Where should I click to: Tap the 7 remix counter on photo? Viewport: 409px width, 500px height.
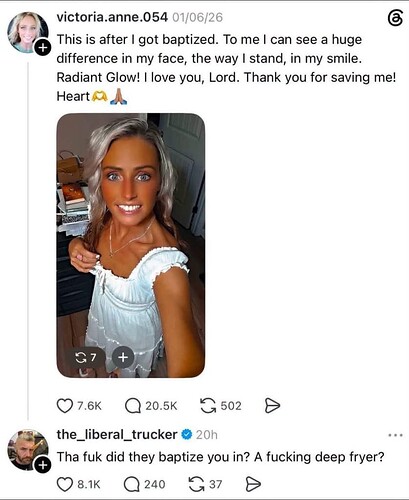[86, 358]
